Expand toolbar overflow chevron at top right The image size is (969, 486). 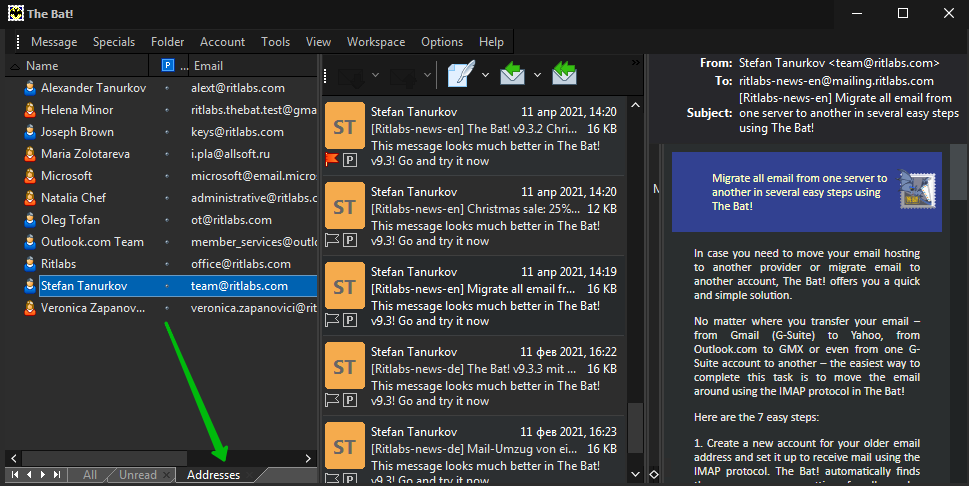point(635,62)
